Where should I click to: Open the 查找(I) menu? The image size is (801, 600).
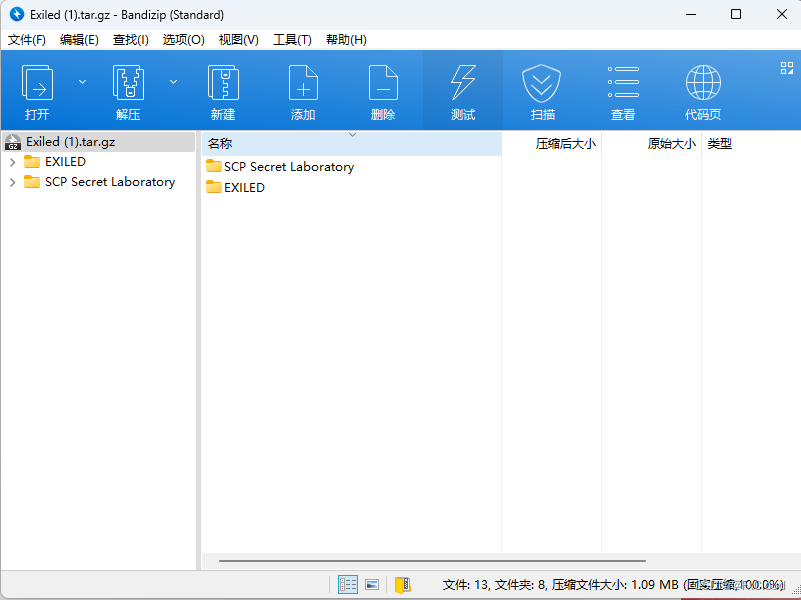[131, 40]
